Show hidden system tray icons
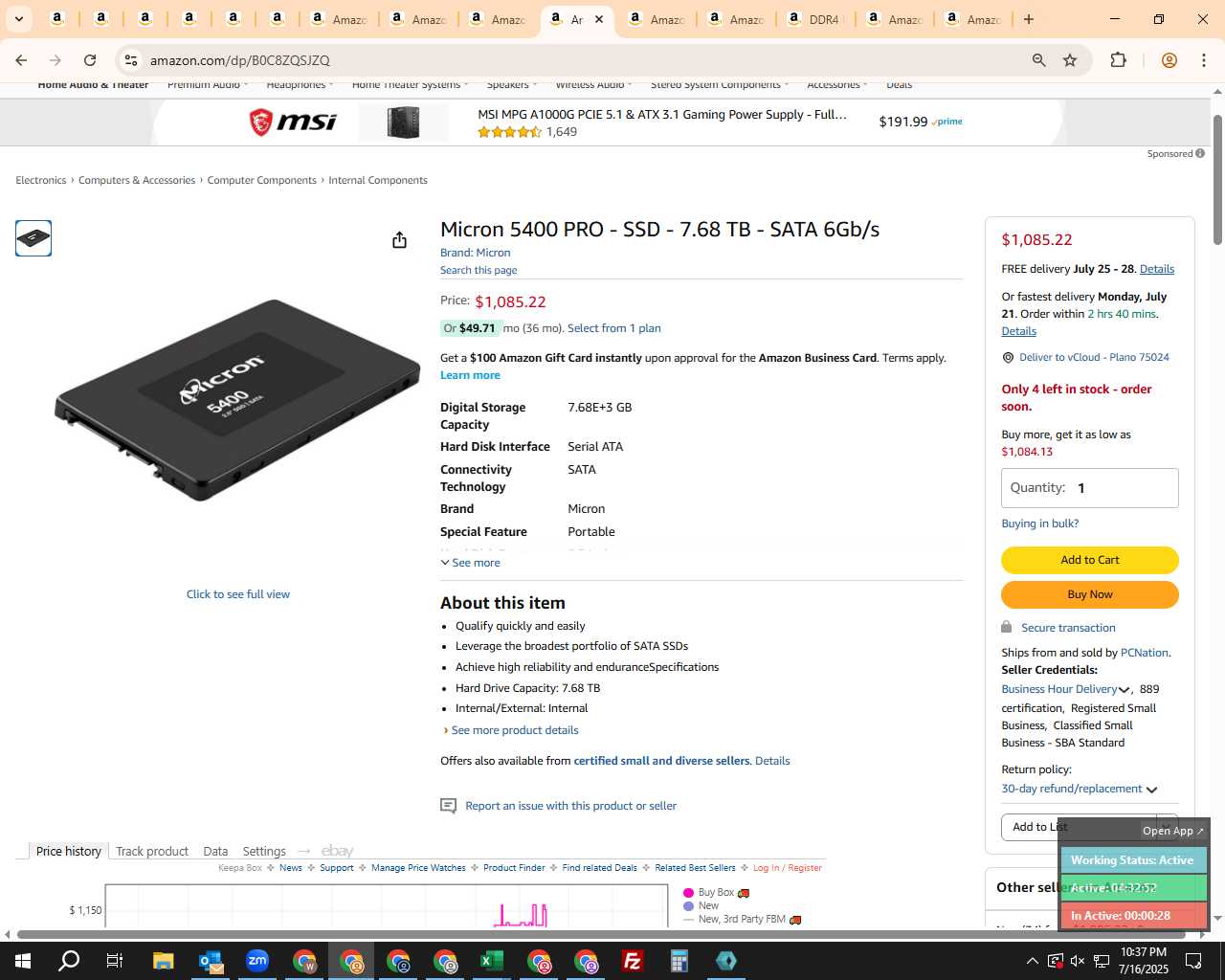This screenshot has height=980, width=1225. pos(1032,961)
